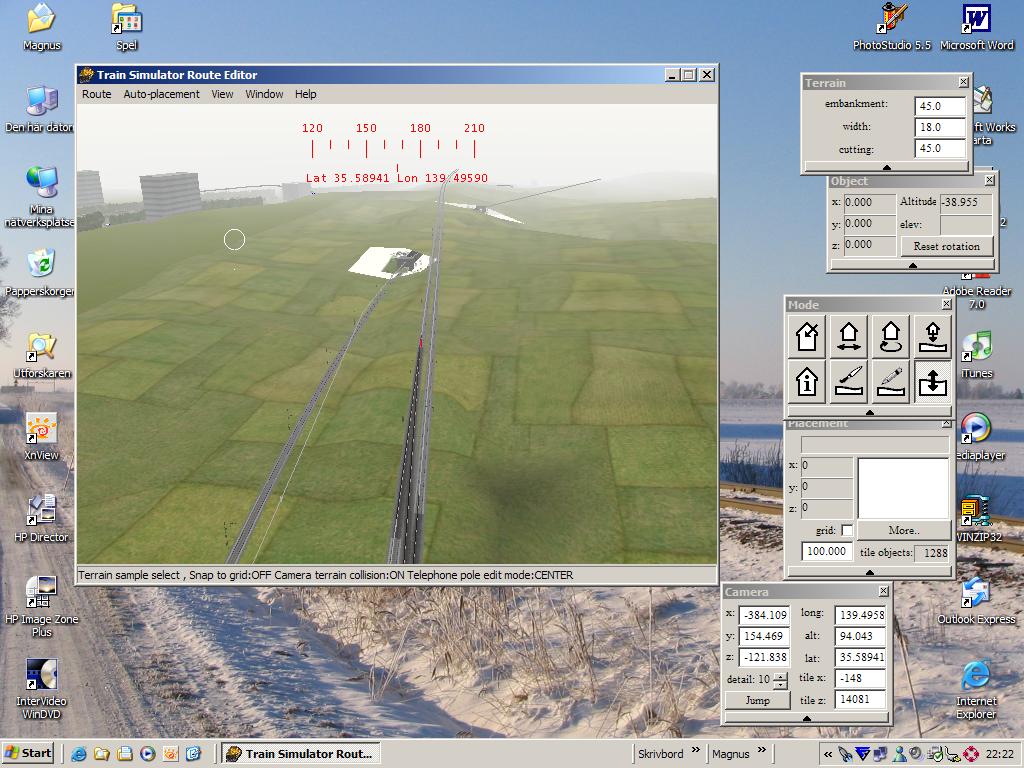Select the object info mode icon
The width and height of the screenshot is (1024, 768).
tap(807, 381)
